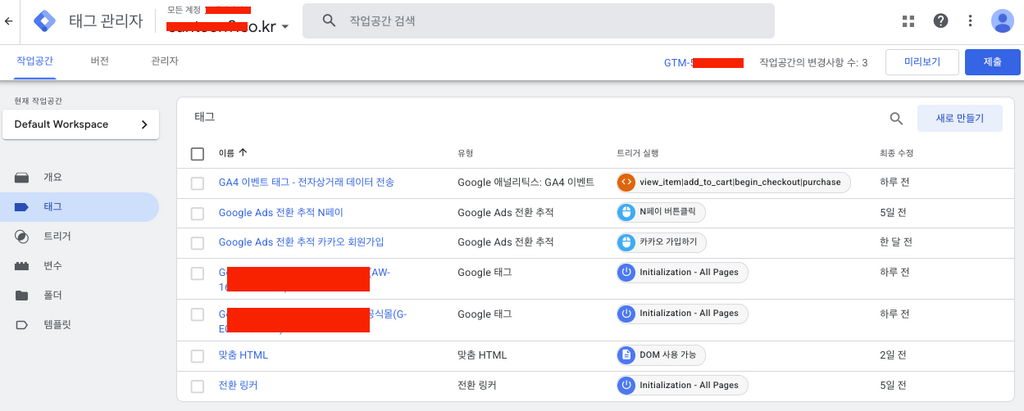Click the 미리보기 button
This screenshot has width=1024, height=411.
[x=922, y=62]
